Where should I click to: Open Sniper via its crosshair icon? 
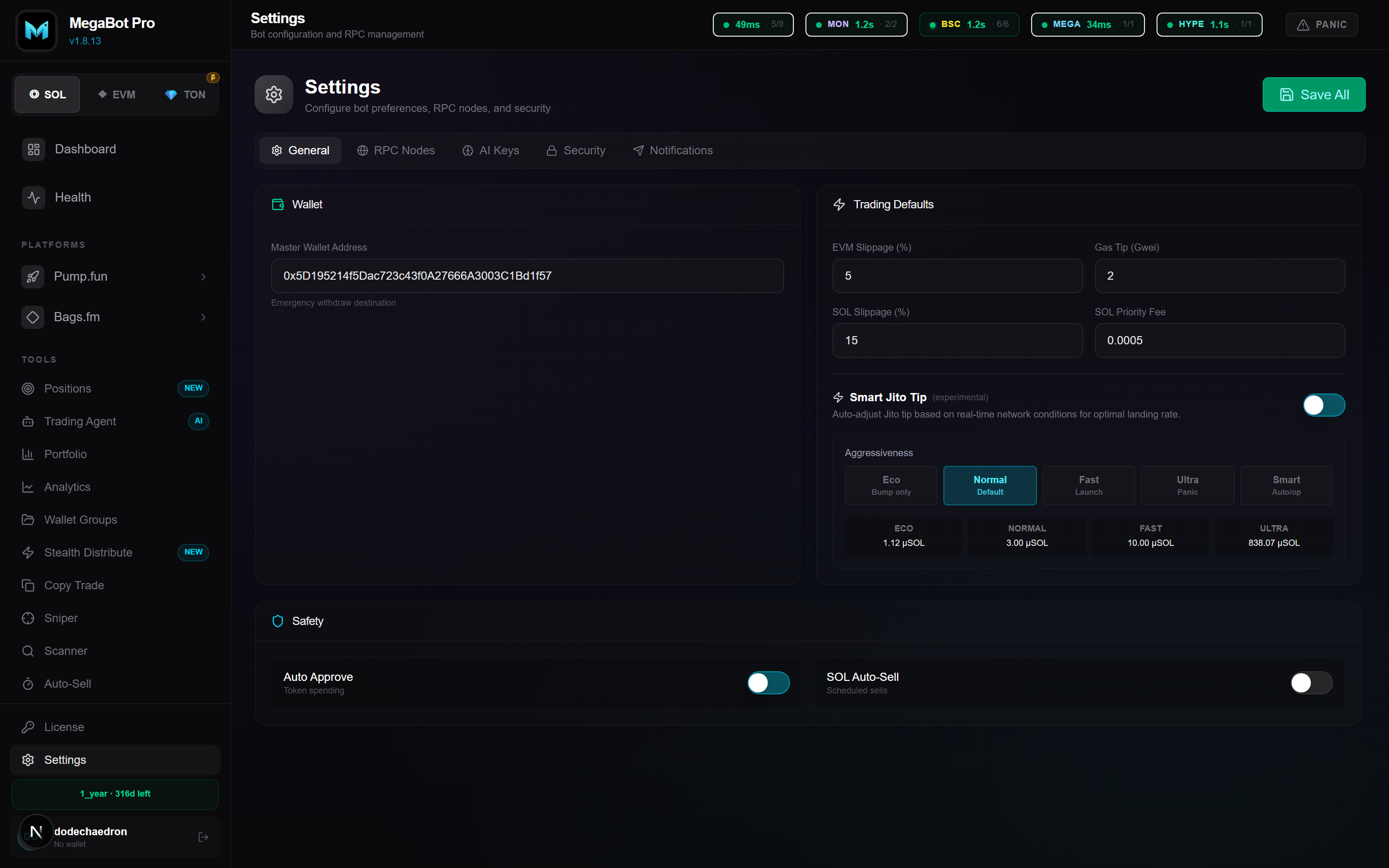(27, 618)
